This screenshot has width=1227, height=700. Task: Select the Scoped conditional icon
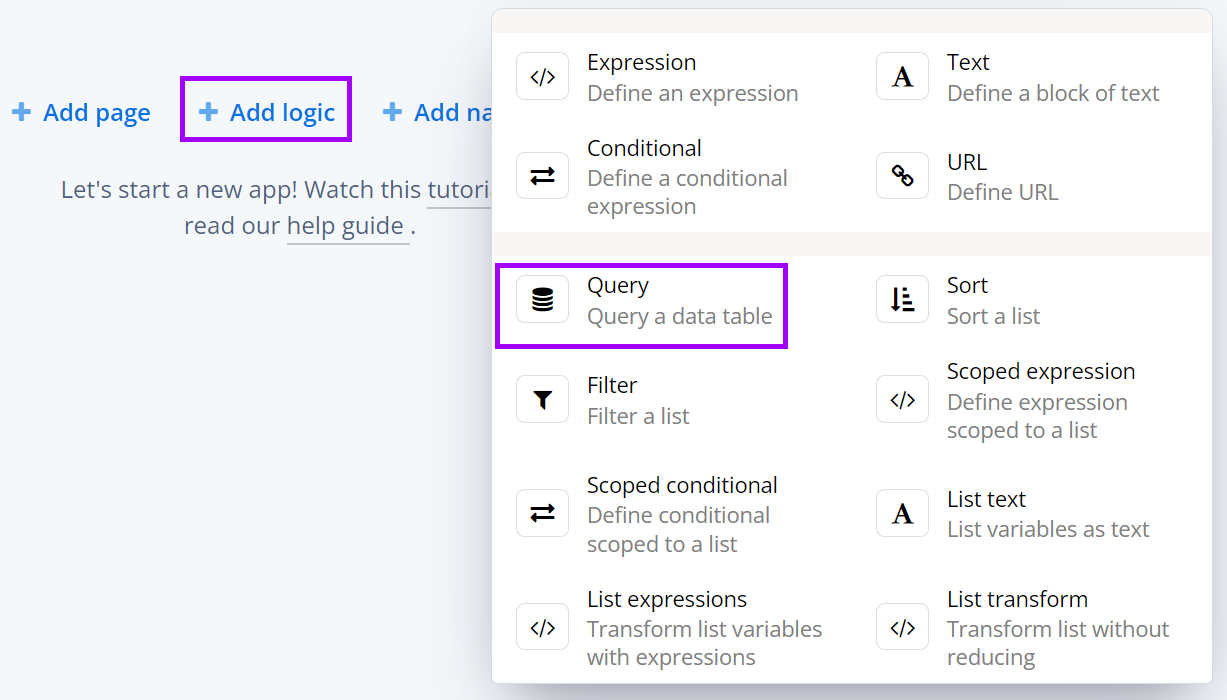(542, 514)
